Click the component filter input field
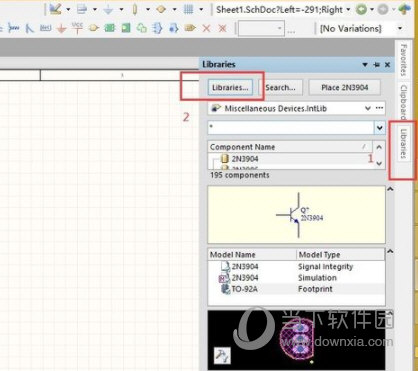Image resolution: width=418 pixels, height=371 pixels. 291,128
